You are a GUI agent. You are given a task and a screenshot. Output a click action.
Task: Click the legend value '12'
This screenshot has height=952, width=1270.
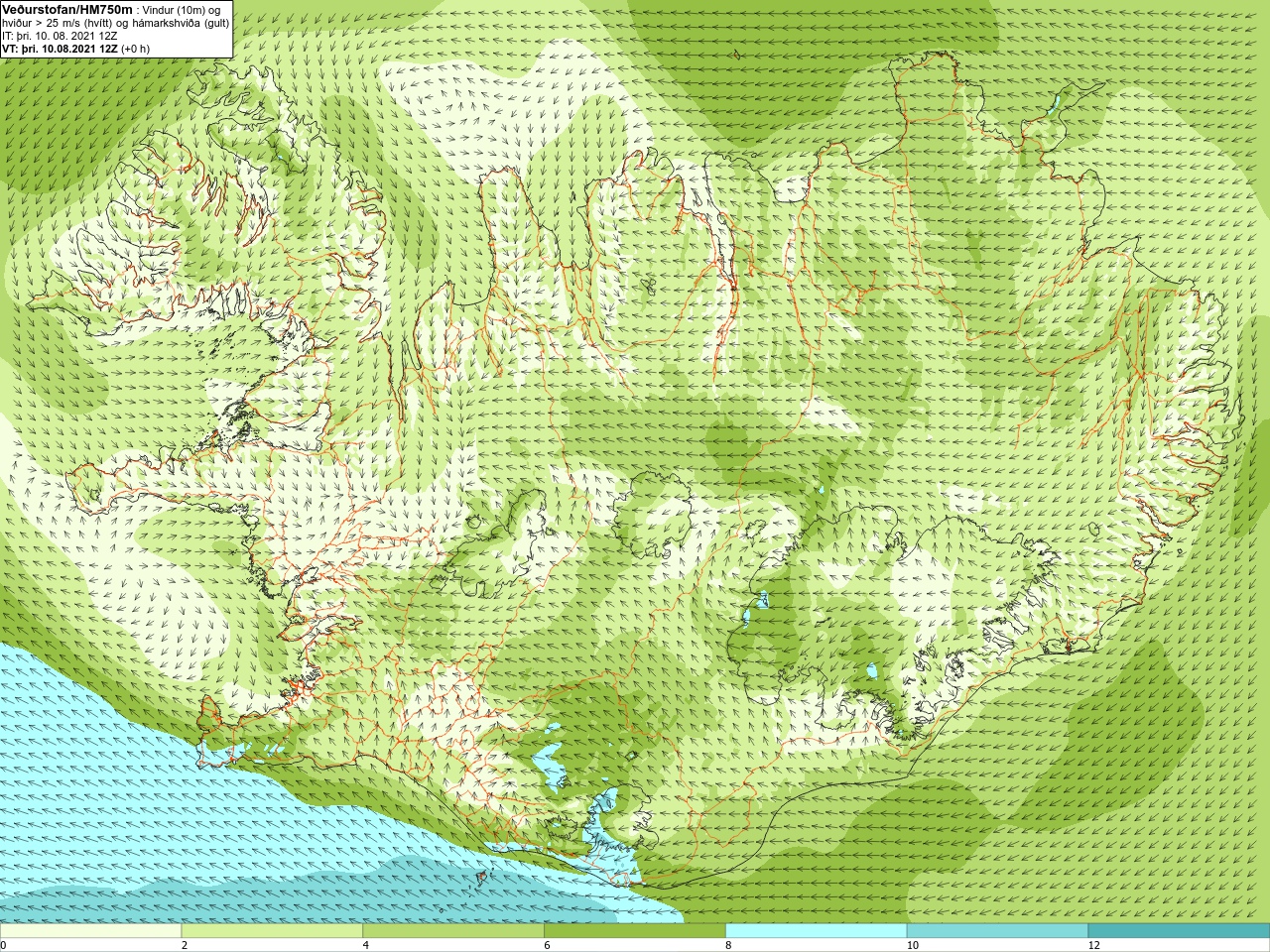(x=1093, y=945)
